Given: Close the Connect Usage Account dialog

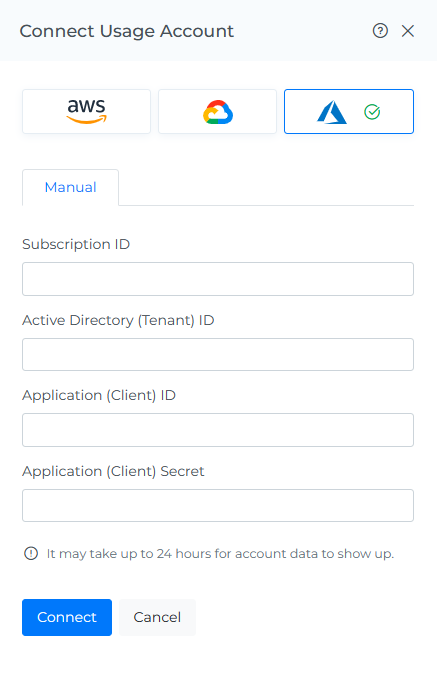Looking at the screenshot, I should (408, 31).
